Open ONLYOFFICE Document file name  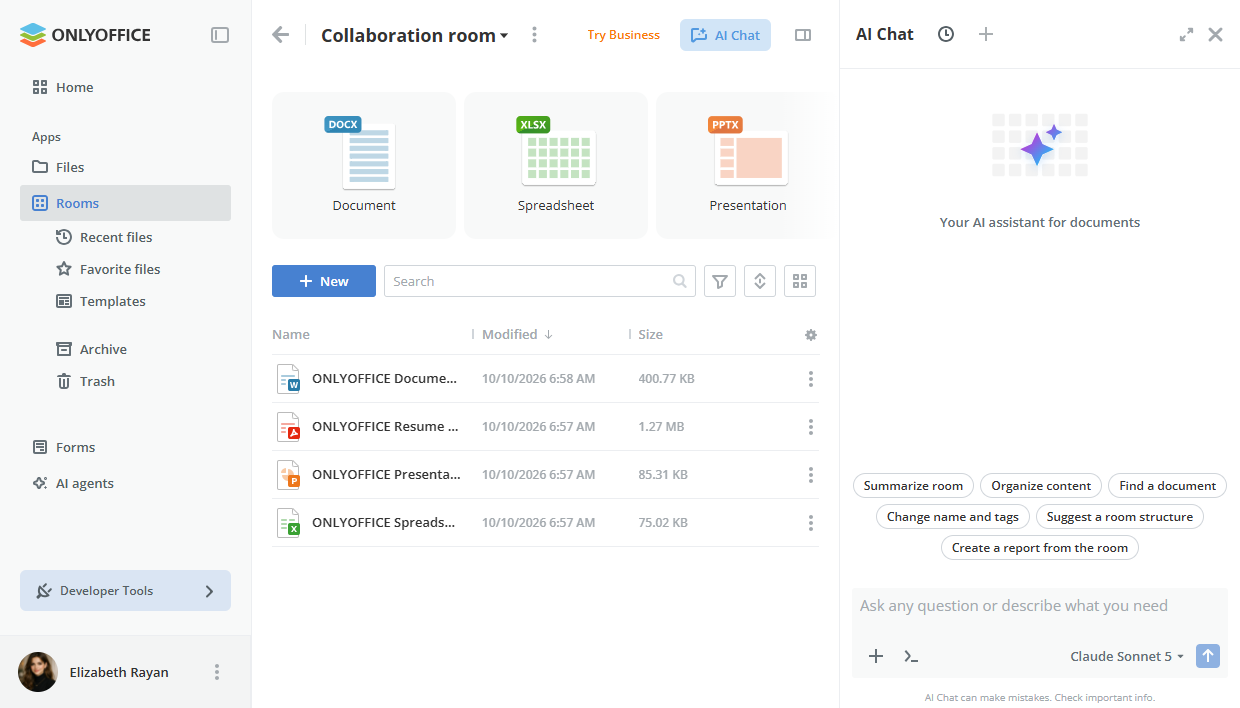click(x=385, y=379)
